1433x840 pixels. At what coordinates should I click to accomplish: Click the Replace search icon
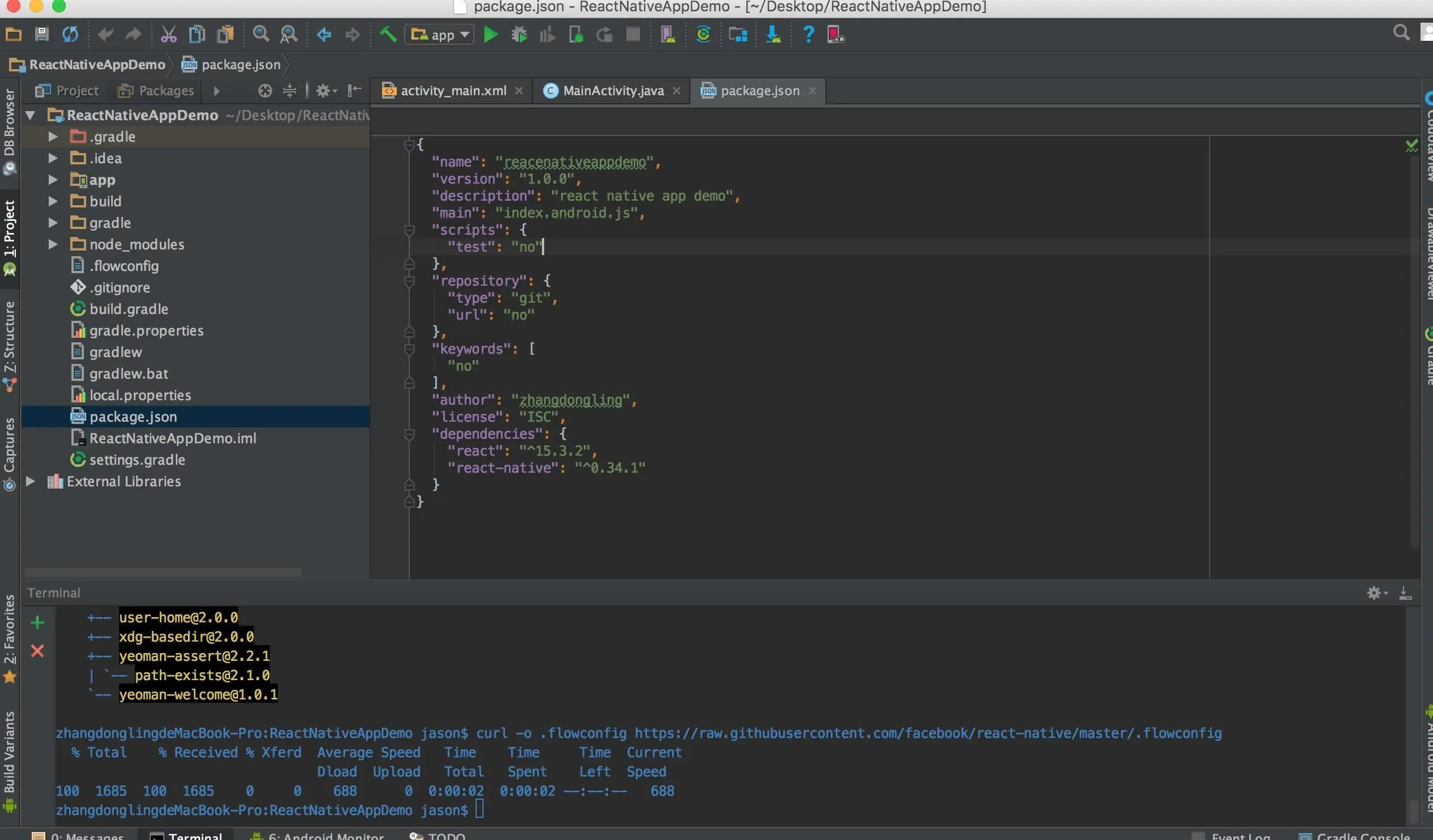pos(289,34)
